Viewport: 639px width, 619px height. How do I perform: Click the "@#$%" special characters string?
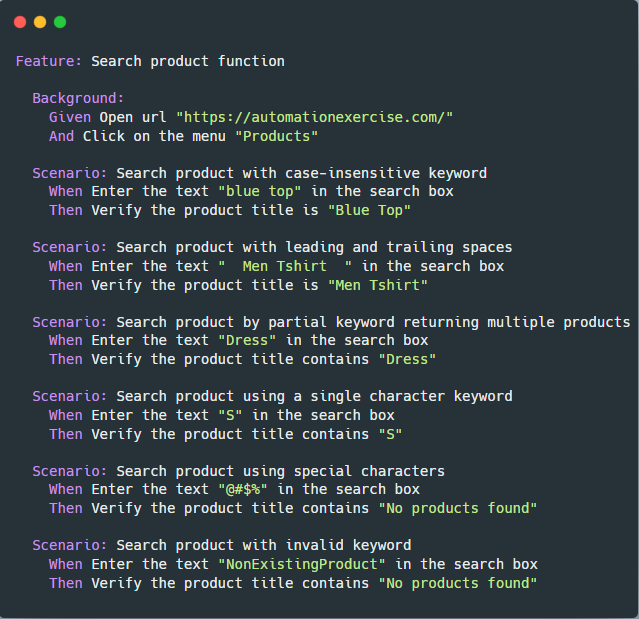pos(243,489)
